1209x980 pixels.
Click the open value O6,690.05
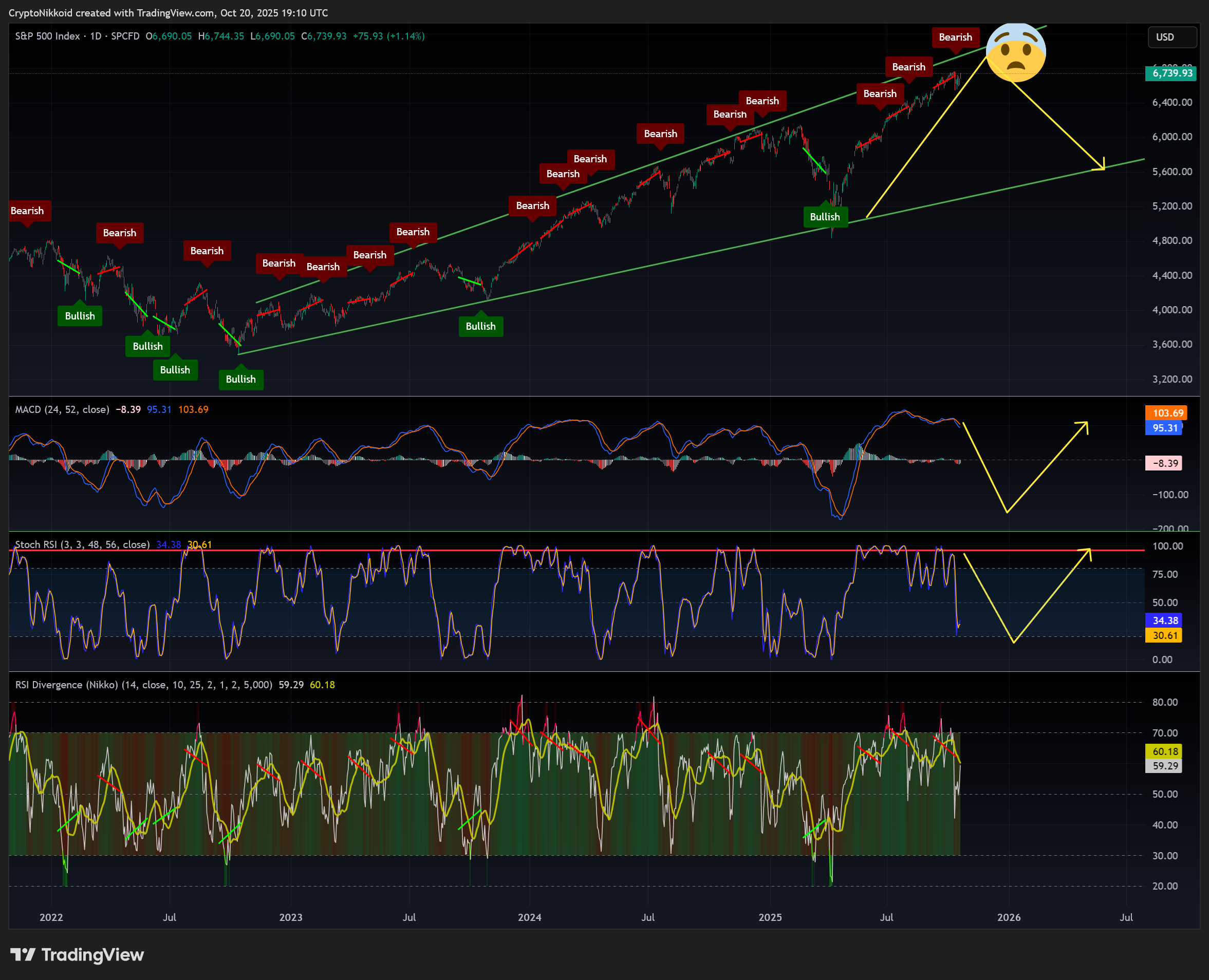pos(169,36)
